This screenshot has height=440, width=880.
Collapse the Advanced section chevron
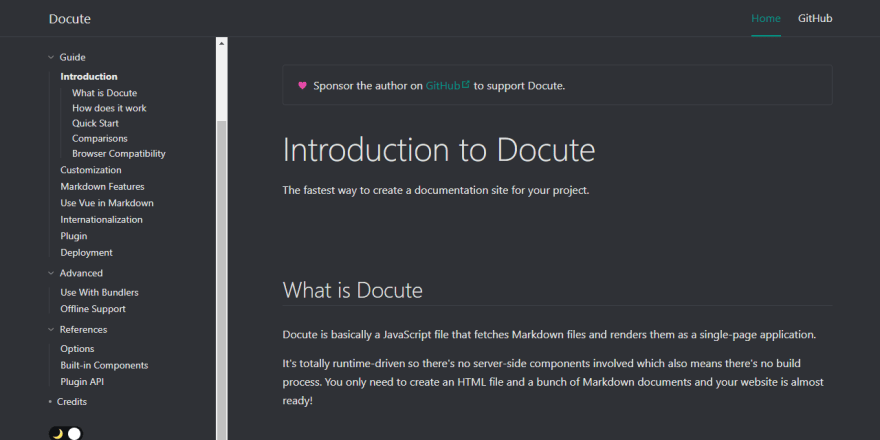[51, 273]
